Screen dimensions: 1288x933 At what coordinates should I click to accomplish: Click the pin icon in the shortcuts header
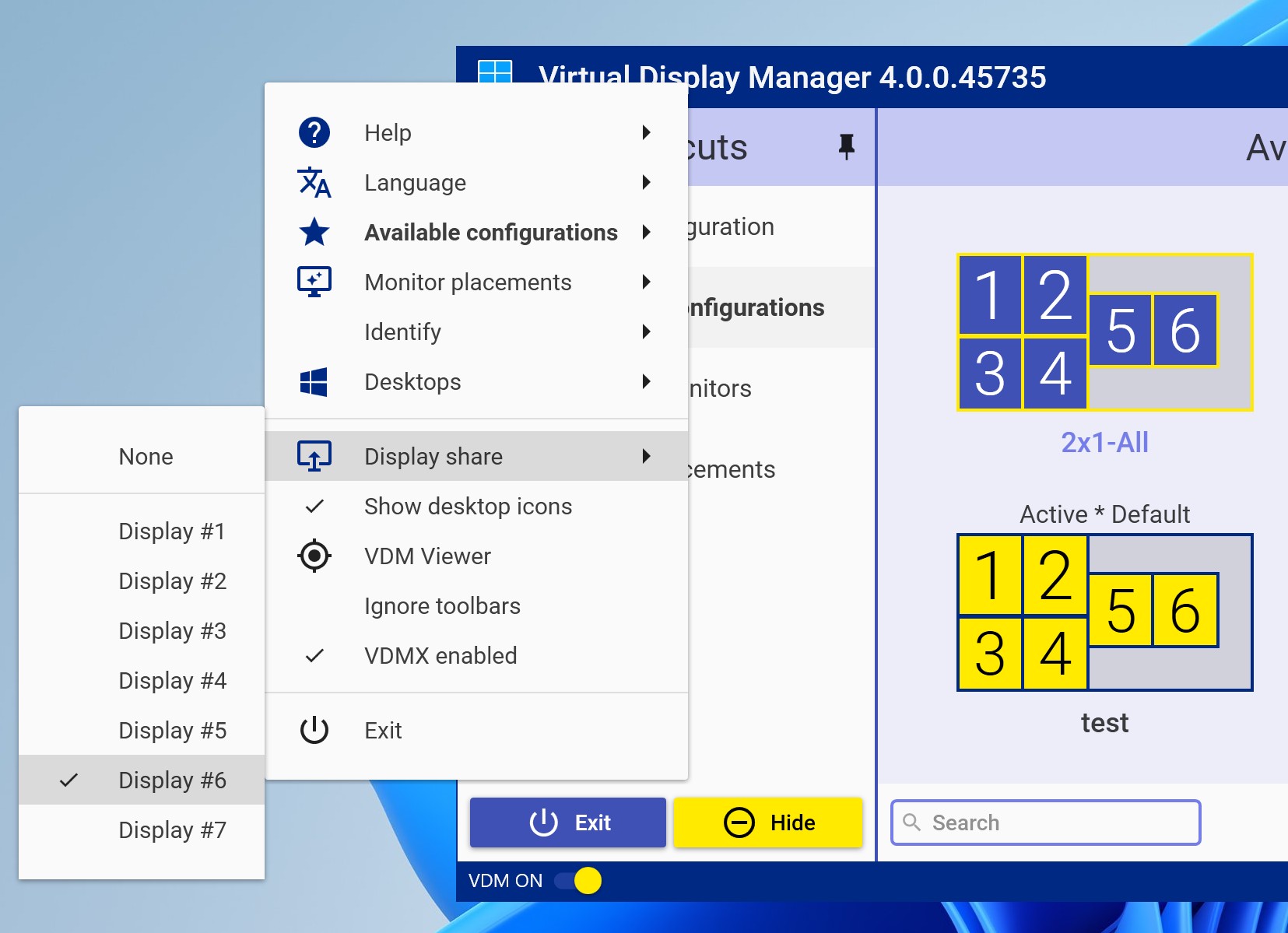847,146
